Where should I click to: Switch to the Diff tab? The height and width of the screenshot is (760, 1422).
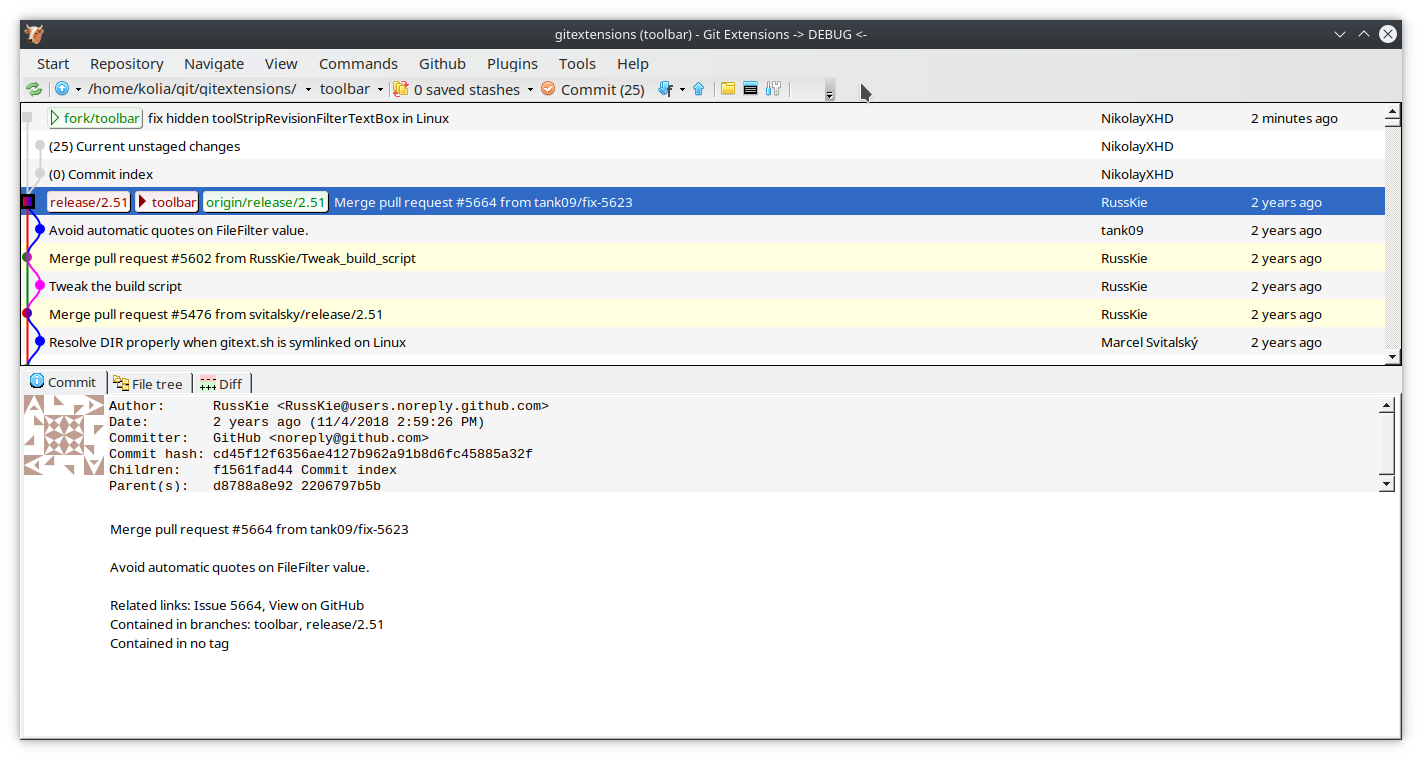point(222,383)
